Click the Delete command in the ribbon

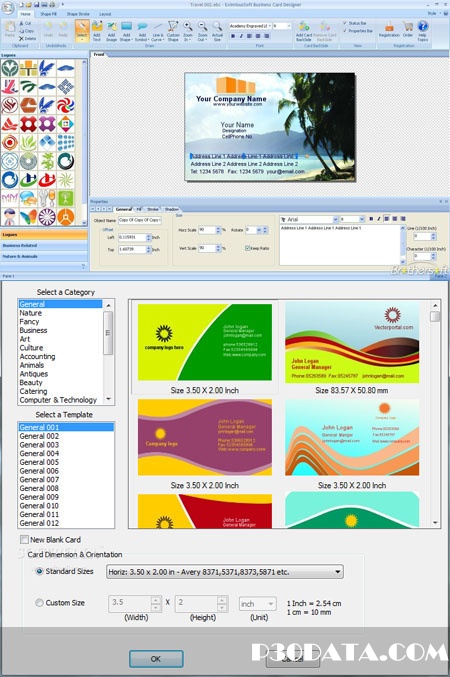coord(27,38)
